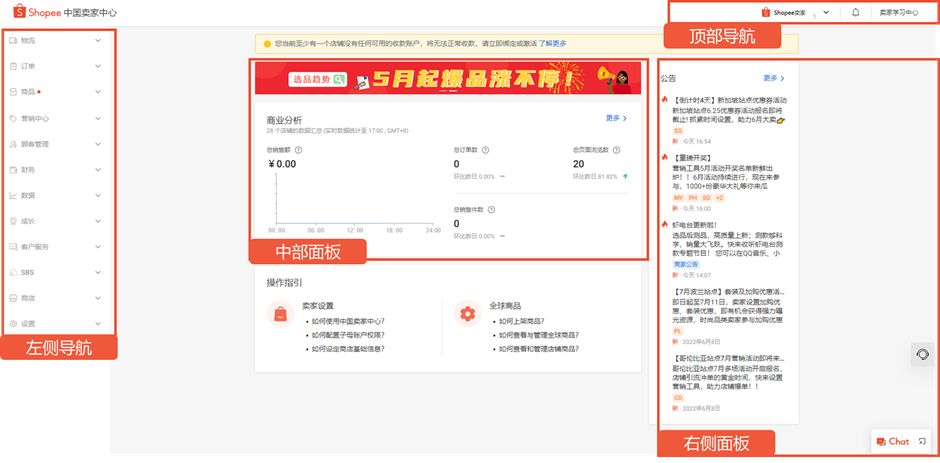Click the 全球商品 orange gear icon
Screen dimensions: 940x463
tap(467, 314)
